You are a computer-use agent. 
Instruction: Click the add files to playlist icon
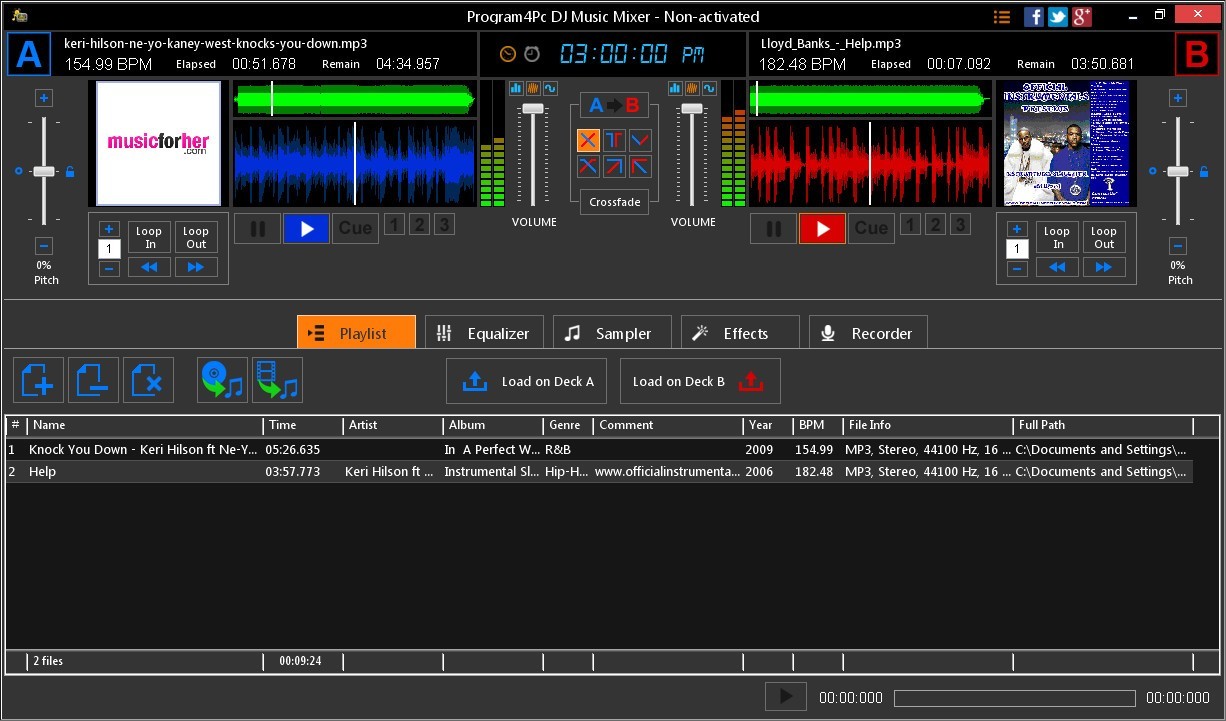click(38, 380)
